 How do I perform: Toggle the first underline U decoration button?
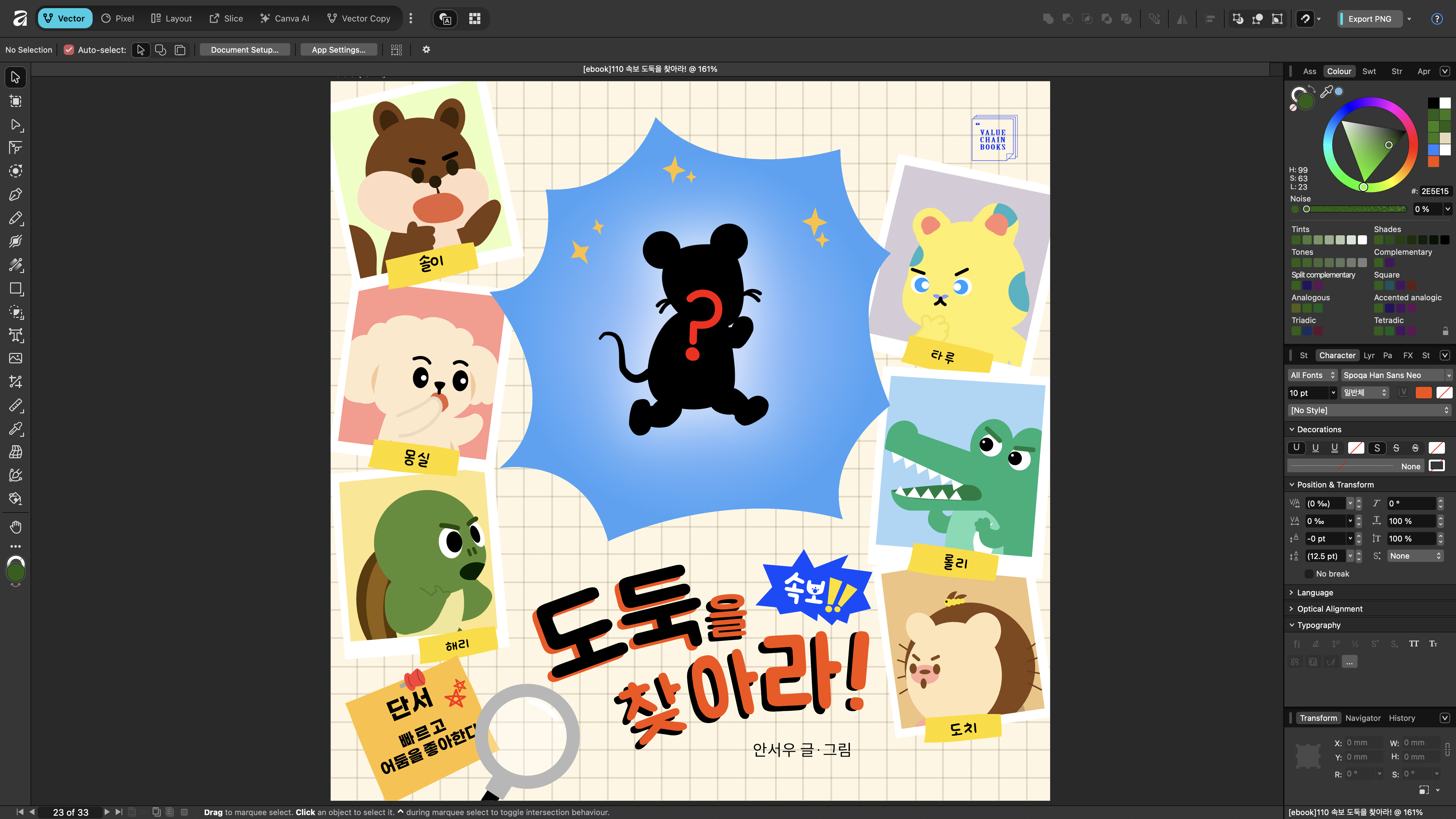(1296, 448)
